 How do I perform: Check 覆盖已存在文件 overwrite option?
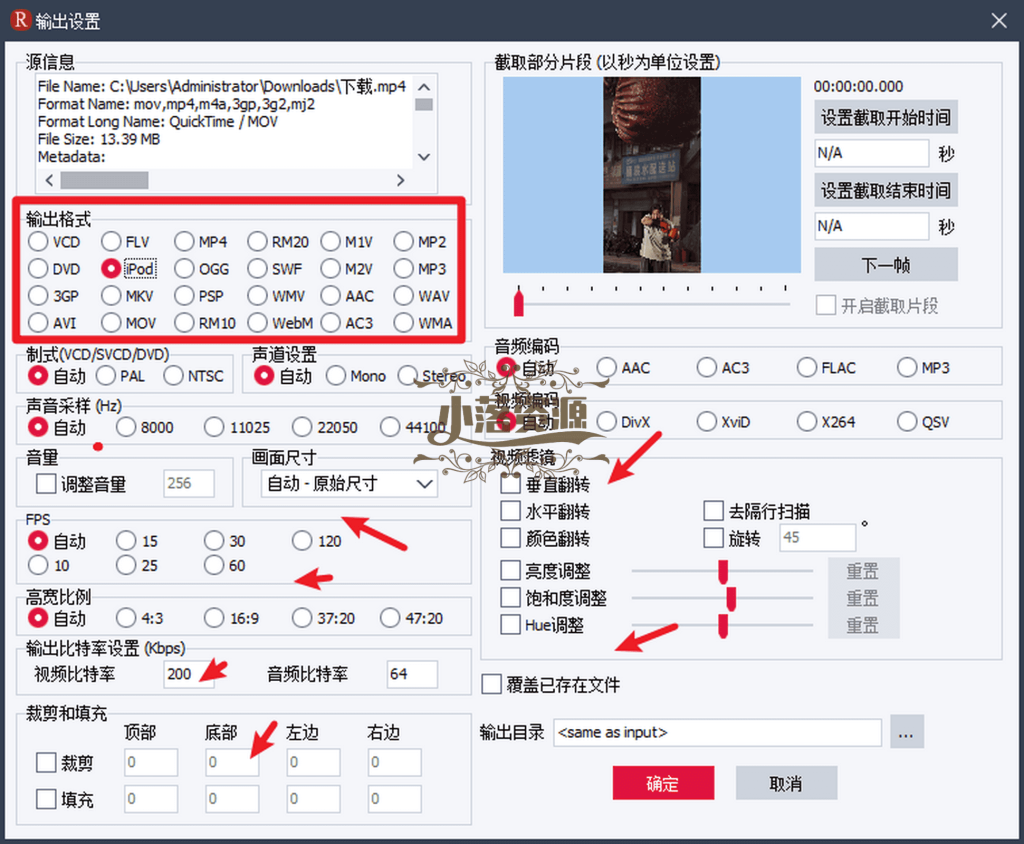coord(492,685)
